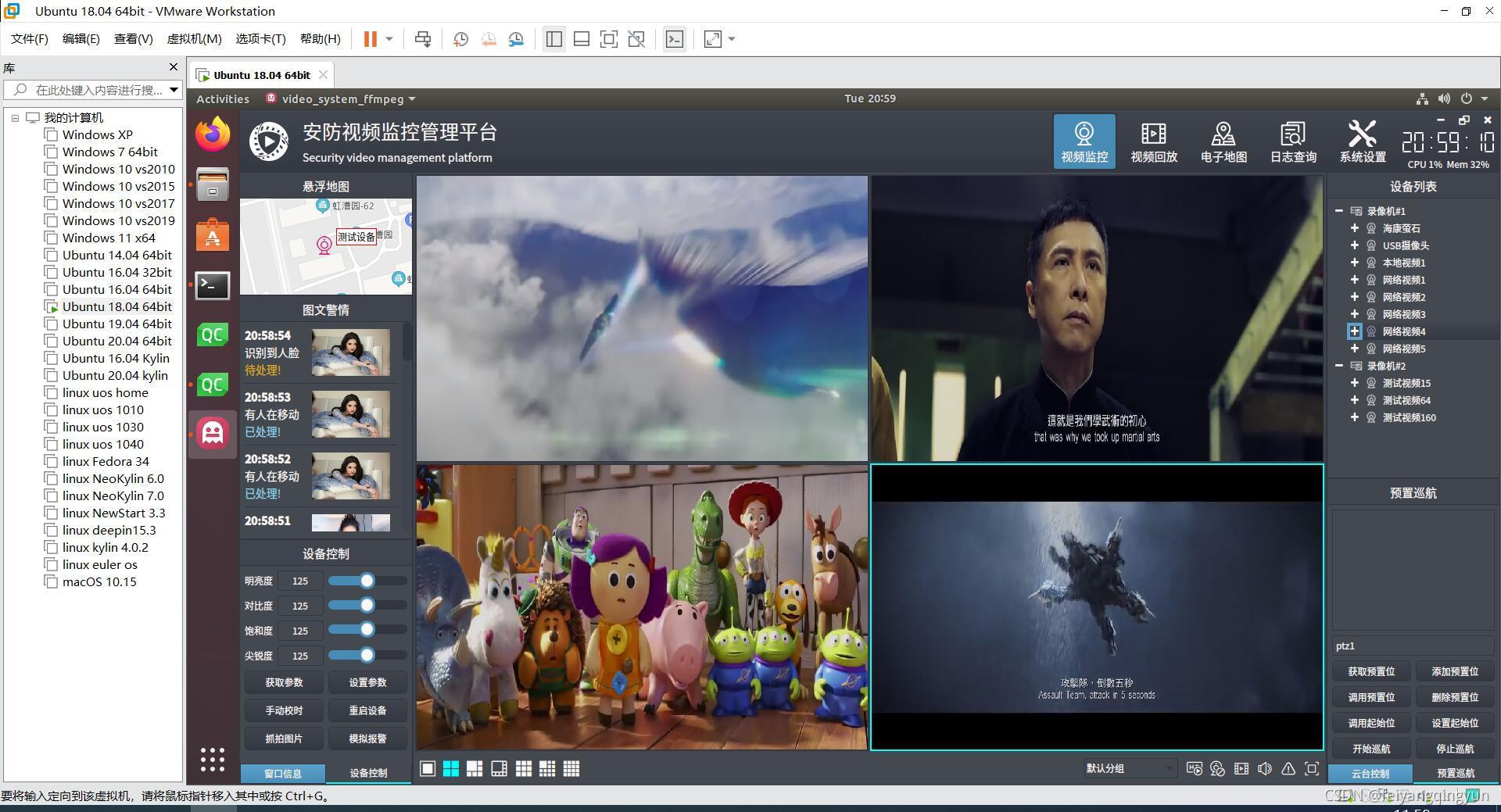The image size is (1501, 812).
Task: Click the alarm warning triangle icon
Action: point(1288,769)
